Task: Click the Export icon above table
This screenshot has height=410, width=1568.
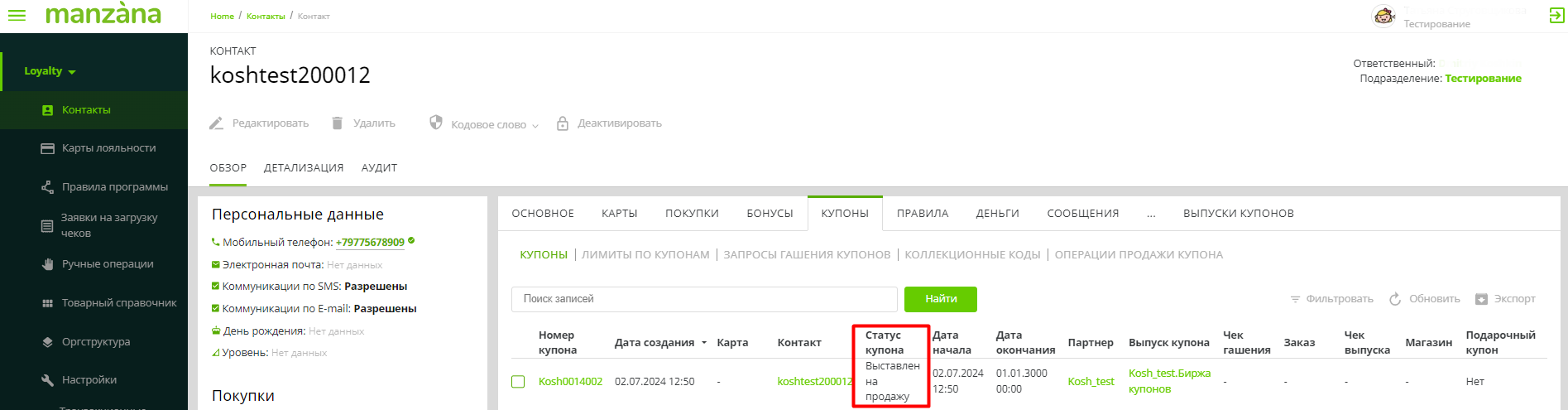Action: point(1481,299)
